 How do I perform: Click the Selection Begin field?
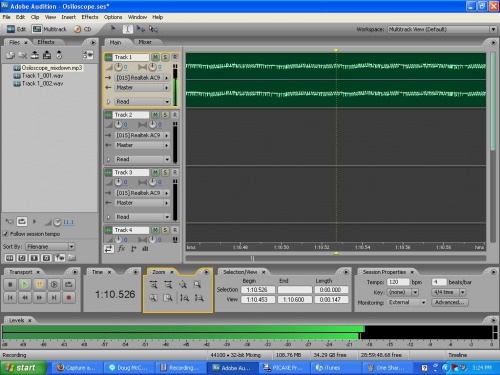pos(258,290)
